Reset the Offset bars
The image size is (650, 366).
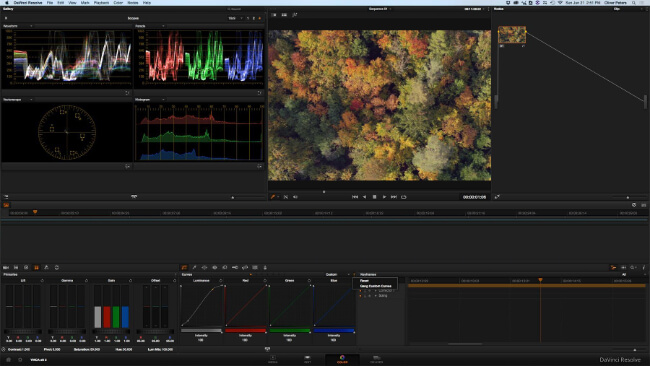[175, 281]
